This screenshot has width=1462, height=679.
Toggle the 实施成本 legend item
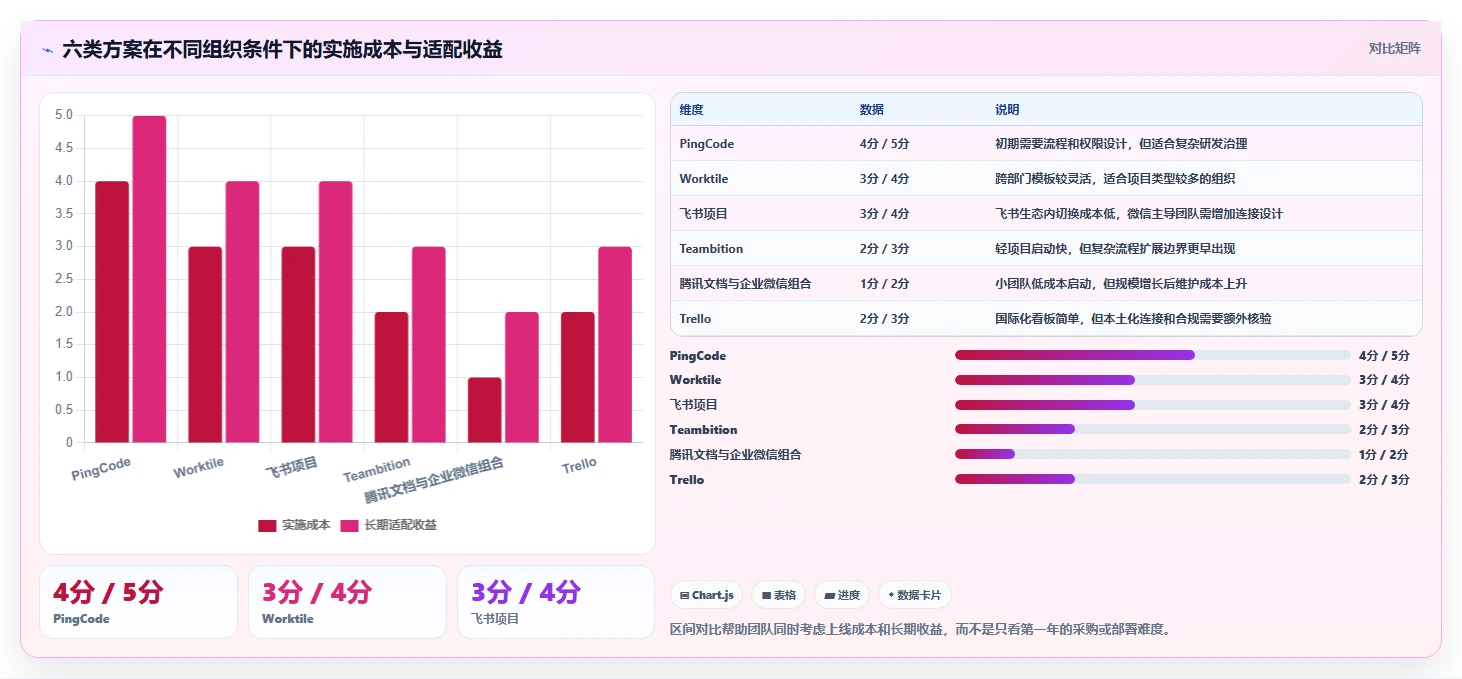[294, 525]
